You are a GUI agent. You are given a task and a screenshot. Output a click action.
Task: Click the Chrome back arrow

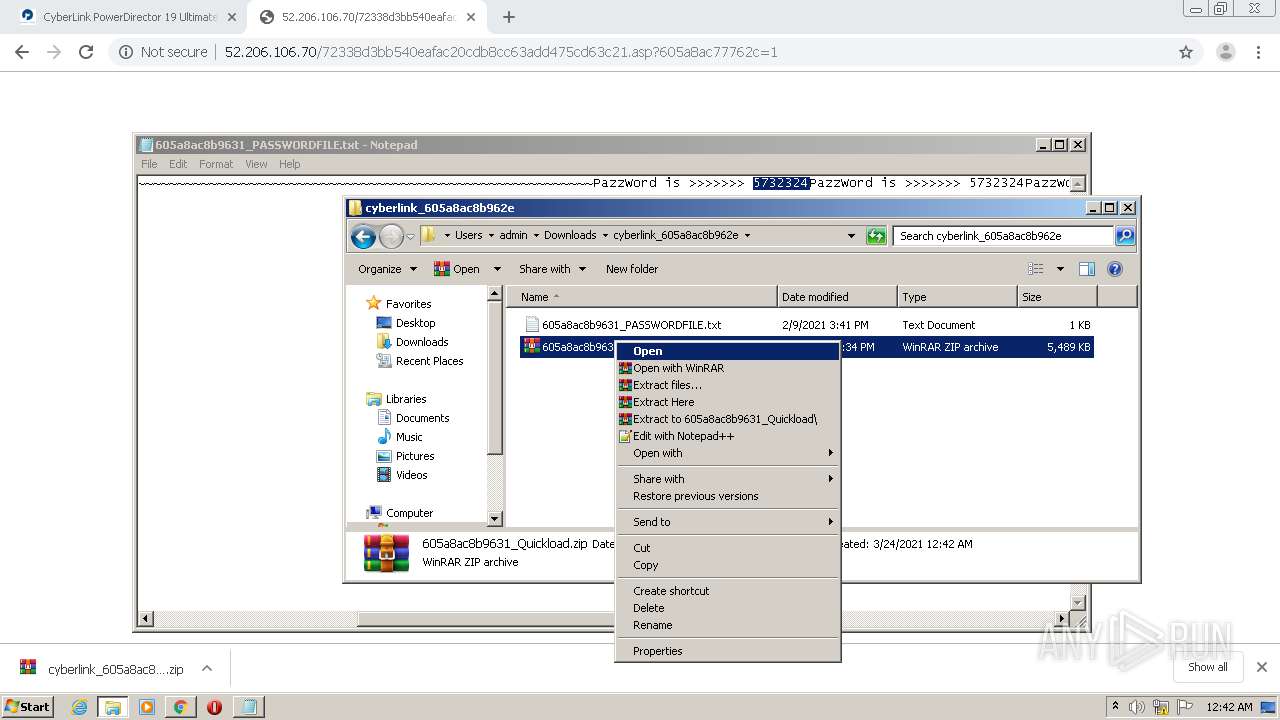click(22, 52)
